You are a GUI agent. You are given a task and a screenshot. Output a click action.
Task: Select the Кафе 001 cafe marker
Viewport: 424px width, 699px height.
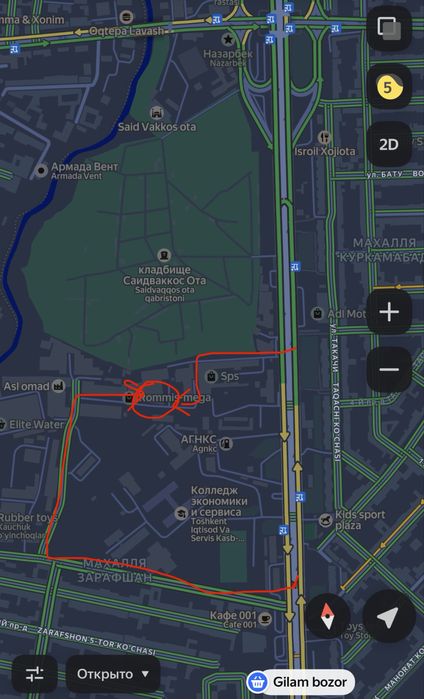point(265,618)
